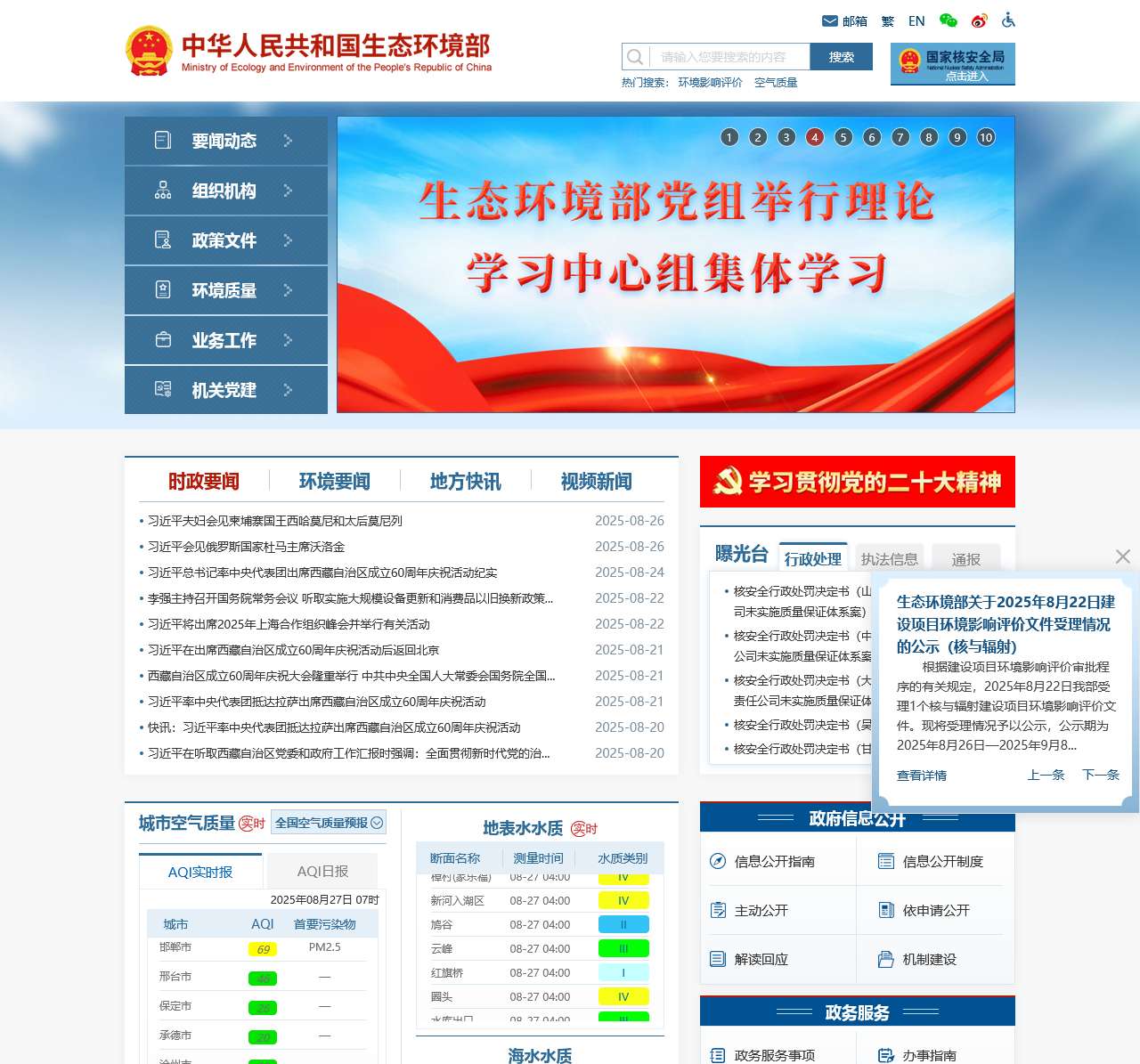Image resolution: width=1140 pixels, height=1064 pixels.
Task: Click the search text input field
Action: coord(730,57)
